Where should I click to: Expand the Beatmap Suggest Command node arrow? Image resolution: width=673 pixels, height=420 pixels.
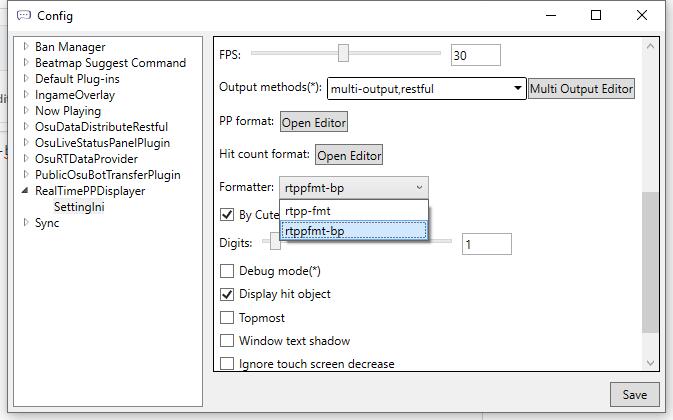coord(26,62)
